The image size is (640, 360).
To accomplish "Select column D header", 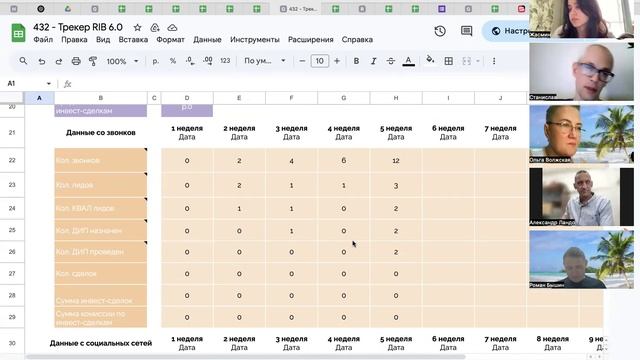I will click(x=187, y=98).
